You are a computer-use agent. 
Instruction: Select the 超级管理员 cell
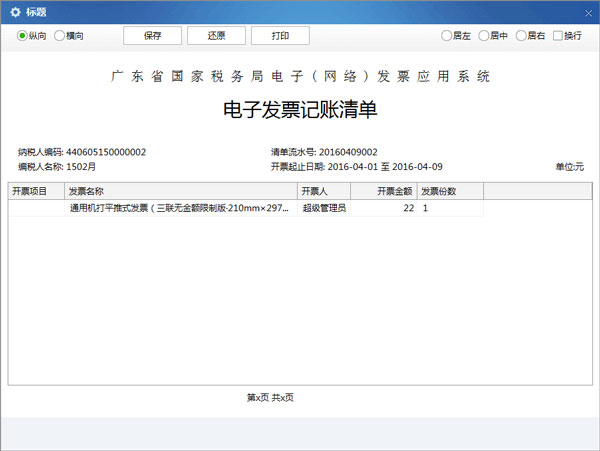tap(323, 208)
